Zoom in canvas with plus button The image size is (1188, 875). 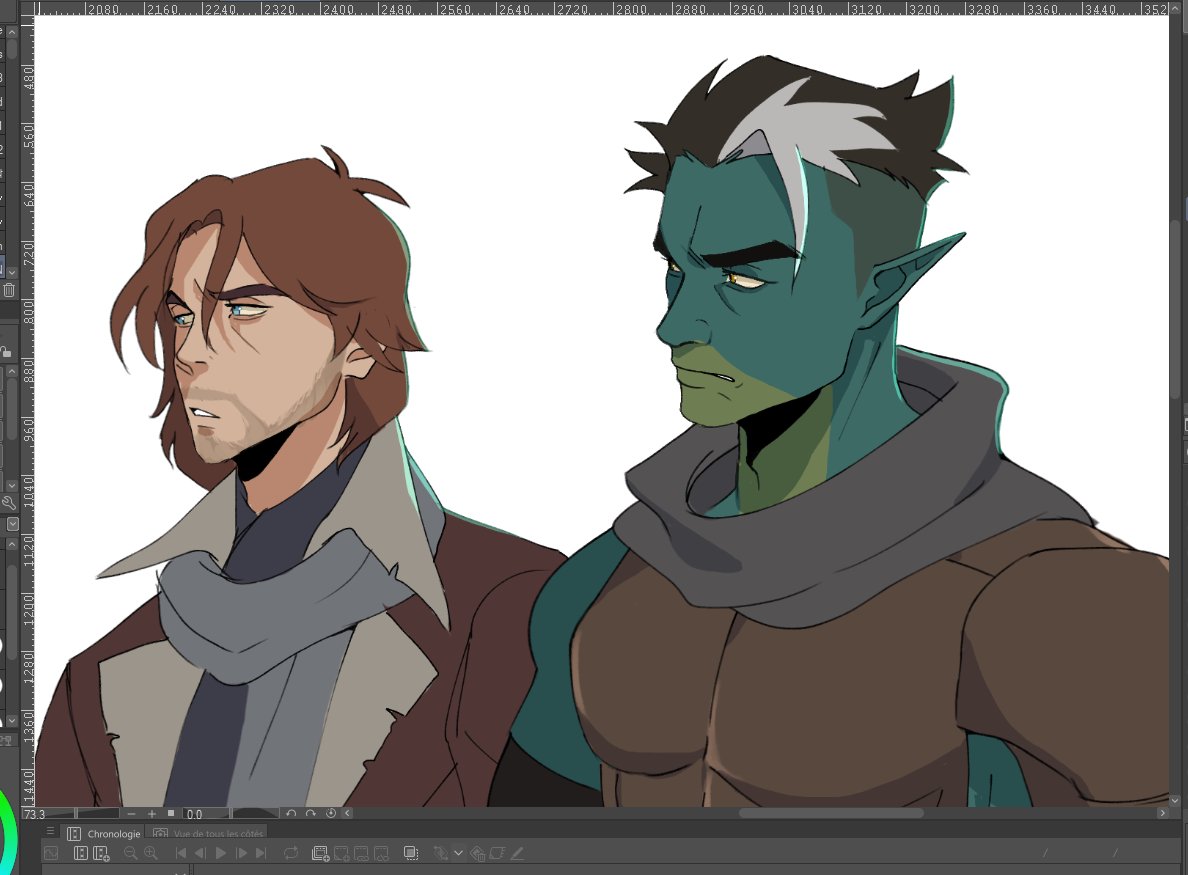click(152, 814)
